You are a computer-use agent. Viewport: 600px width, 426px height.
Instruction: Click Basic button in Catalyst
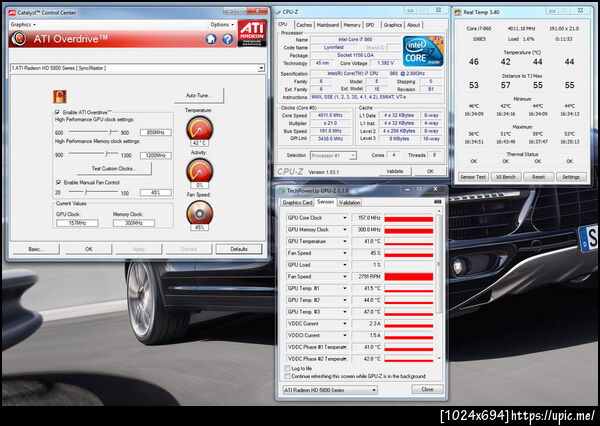tap(36, 249)
